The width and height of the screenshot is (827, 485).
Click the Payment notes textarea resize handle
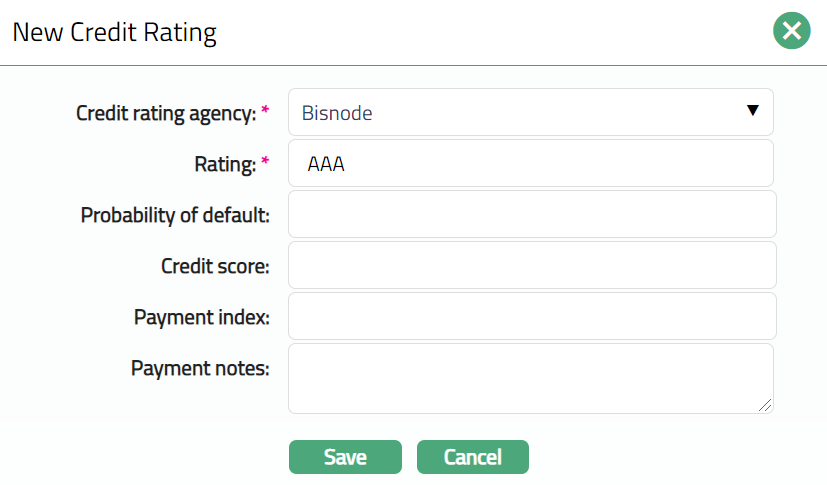click(765, 405)
